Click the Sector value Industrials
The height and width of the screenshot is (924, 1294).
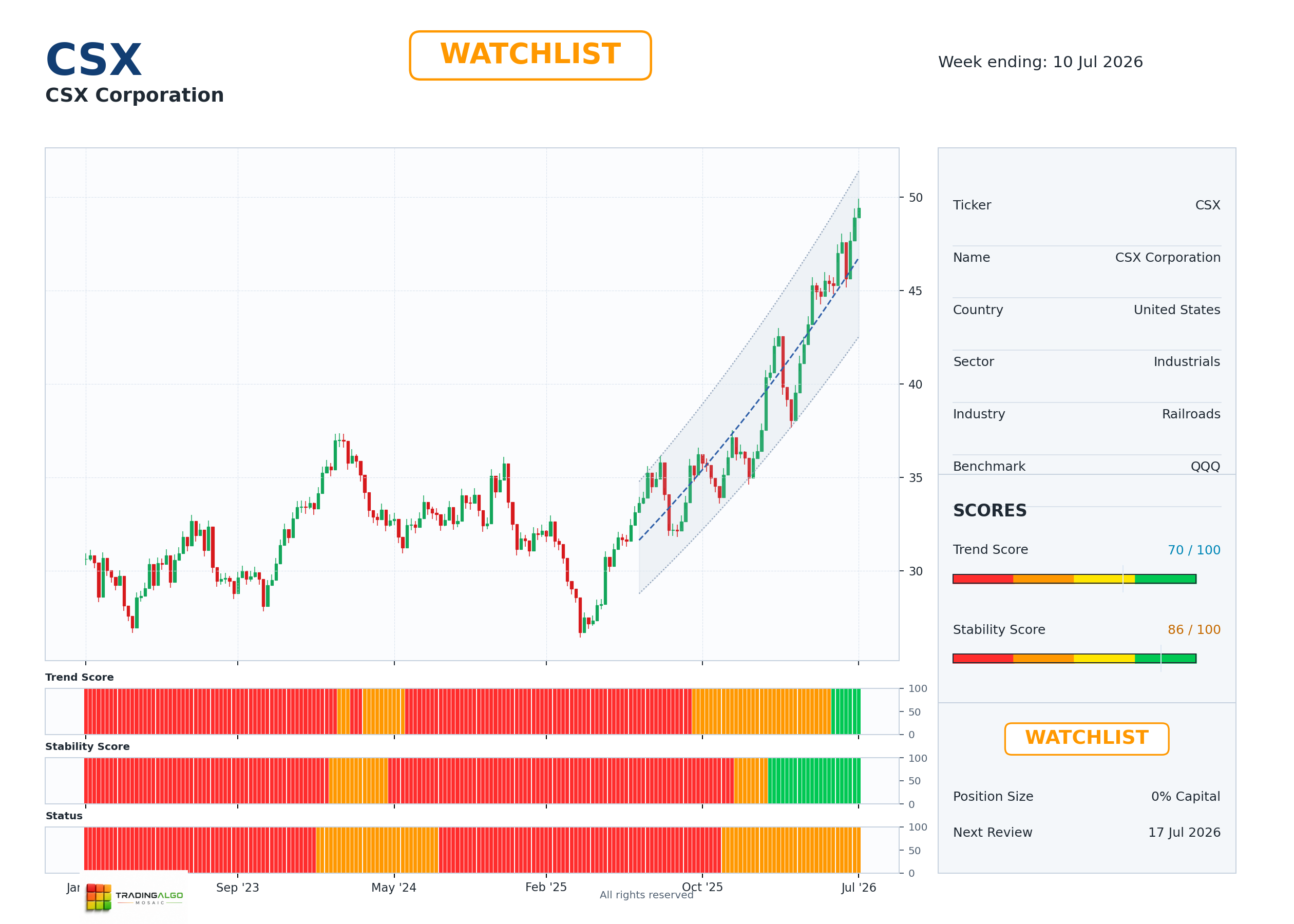point(1187,362)
